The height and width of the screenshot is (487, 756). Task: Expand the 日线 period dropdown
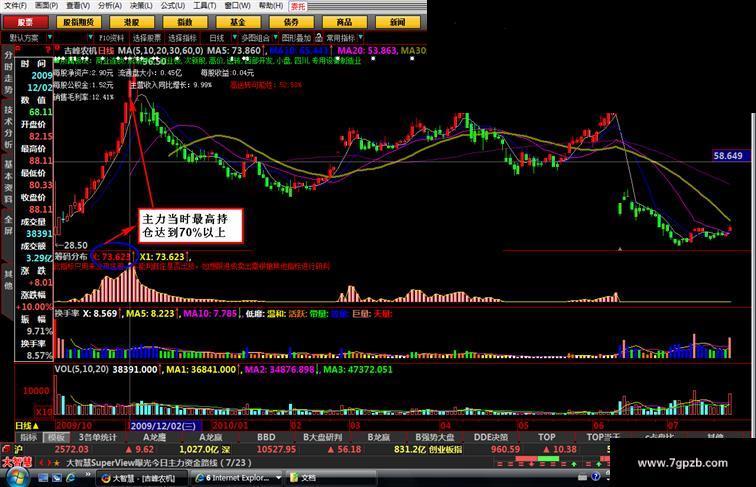(235, 37)
